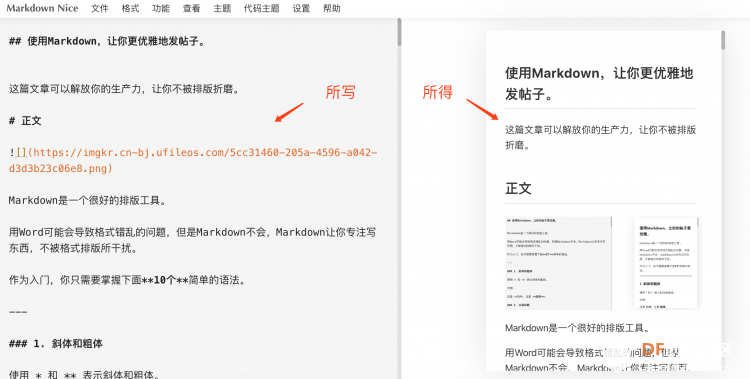
Task: Click the preview title '使用Markdown，让你更优雅地发帖子。'
Action: click(599, 83)
